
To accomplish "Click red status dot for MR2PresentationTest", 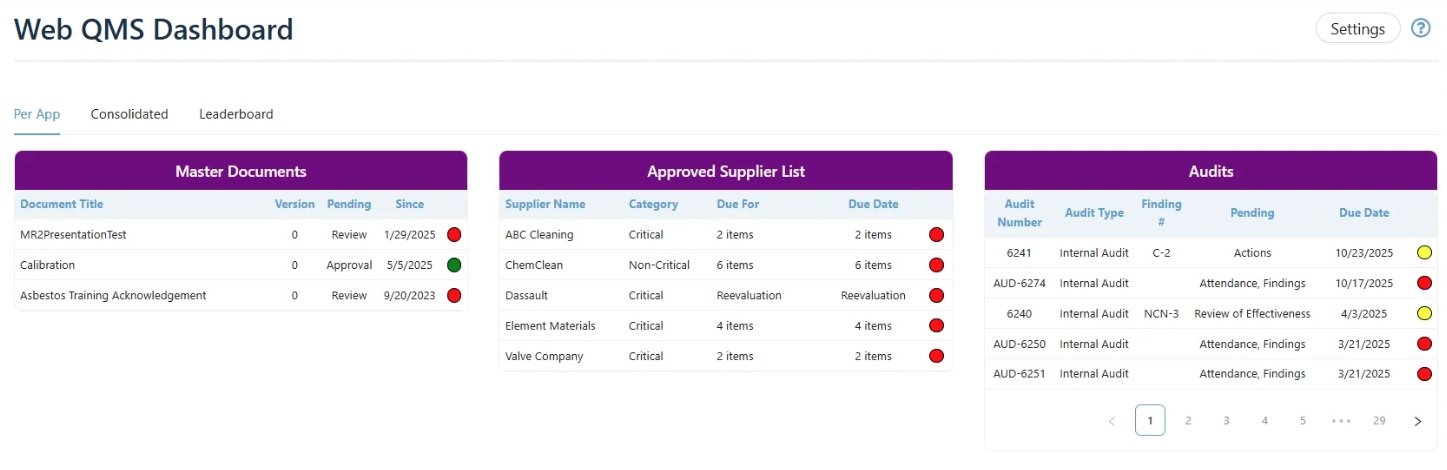I will click(x=454, y=235).
